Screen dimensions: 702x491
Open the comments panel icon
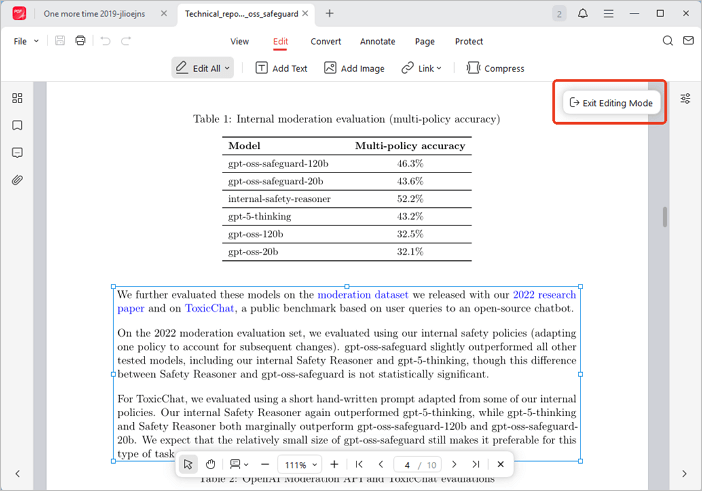(17, 153)
